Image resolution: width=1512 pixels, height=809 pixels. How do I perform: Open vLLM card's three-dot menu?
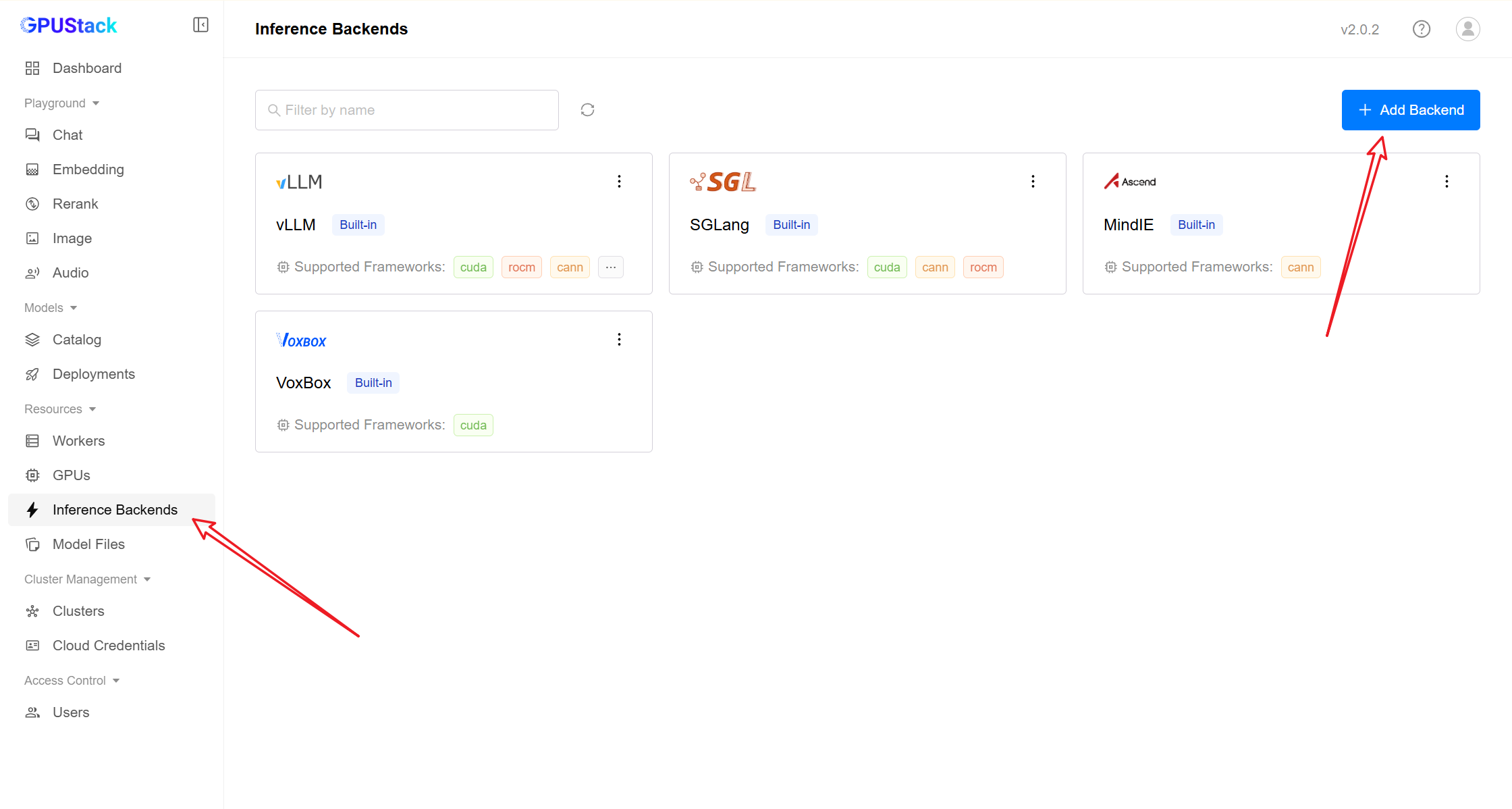click(619, 181)
